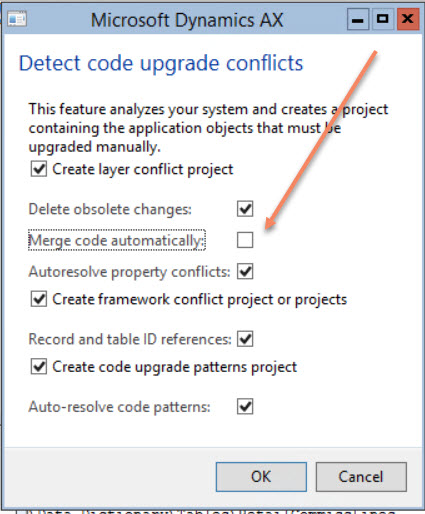This screenshot has width=425, height=514.
Task: Close the Detect code upgrade conflicts dialog
Action: [408, 19]
